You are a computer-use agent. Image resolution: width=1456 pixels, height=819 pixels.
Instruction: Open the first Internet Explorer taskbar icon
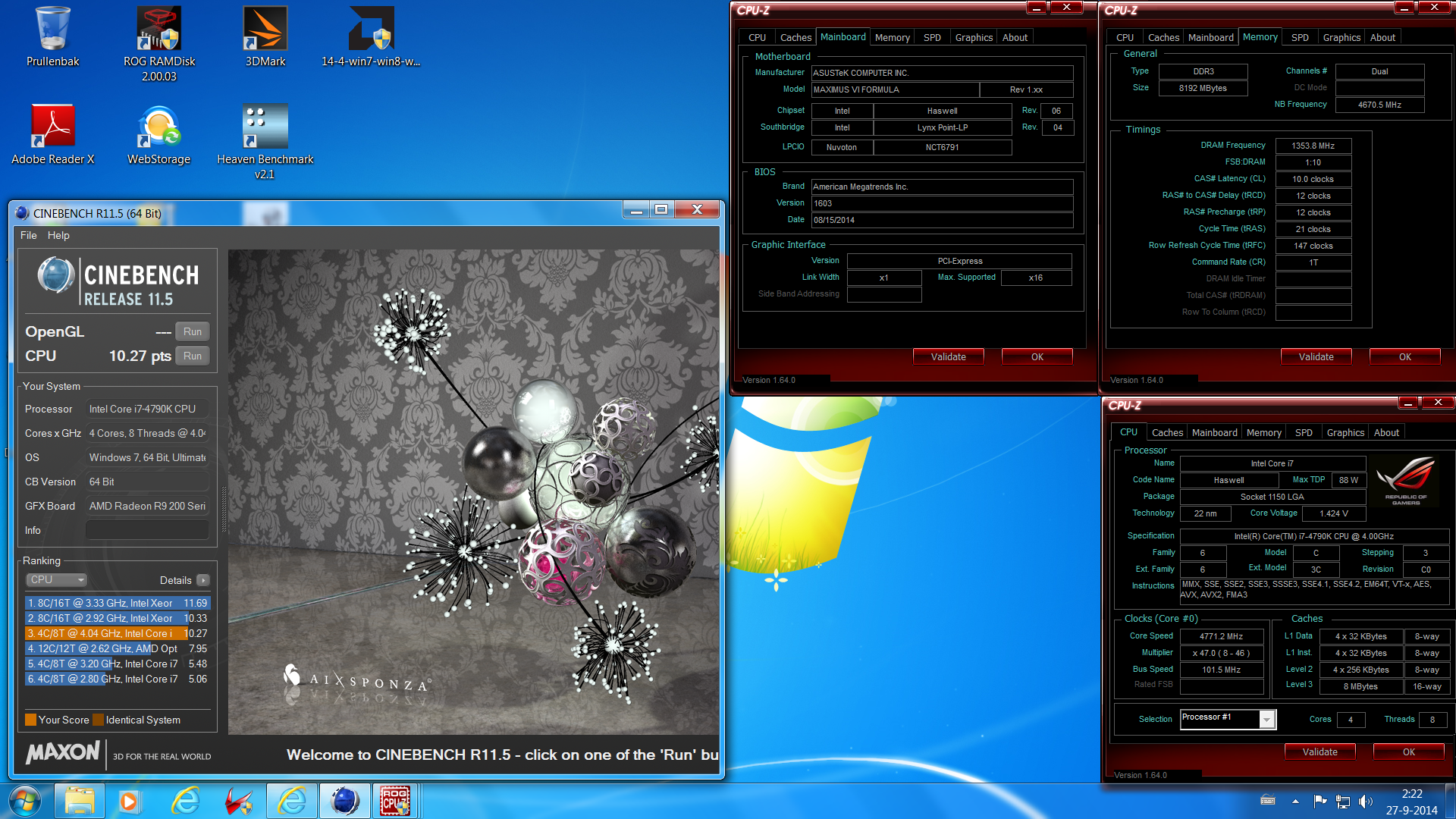185,801
